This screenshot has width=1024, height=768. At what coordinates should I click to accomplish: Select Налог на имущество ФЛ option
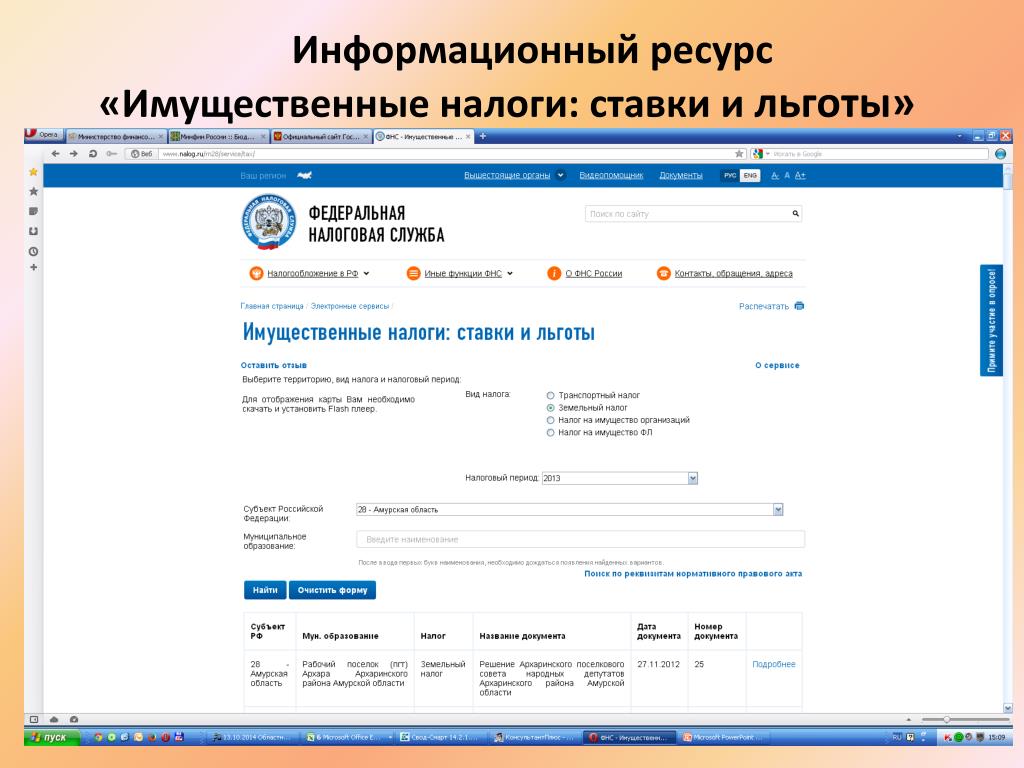click(551, 432)
